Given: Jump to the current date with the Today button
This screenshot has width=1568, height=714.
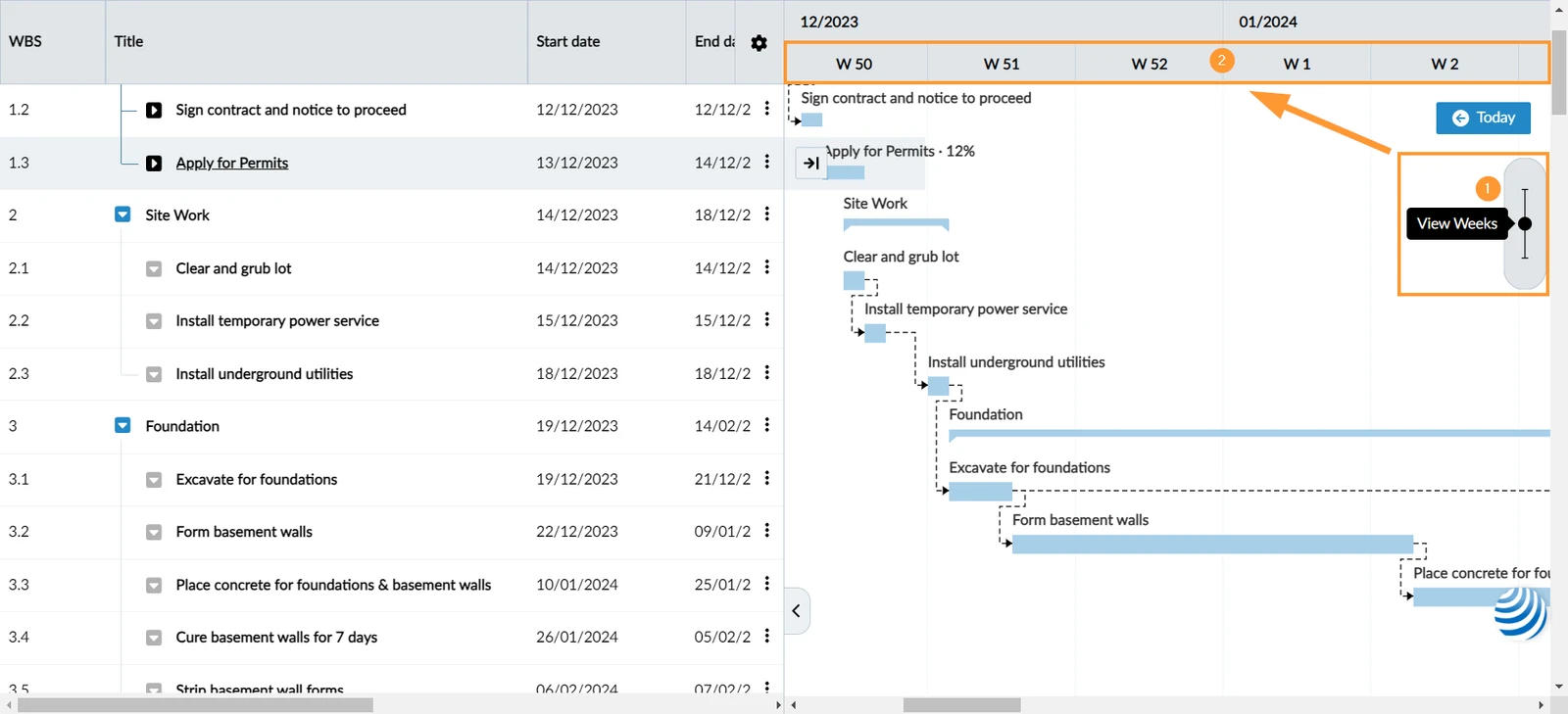Looking at the screenshot, I should pos(1483,118).
